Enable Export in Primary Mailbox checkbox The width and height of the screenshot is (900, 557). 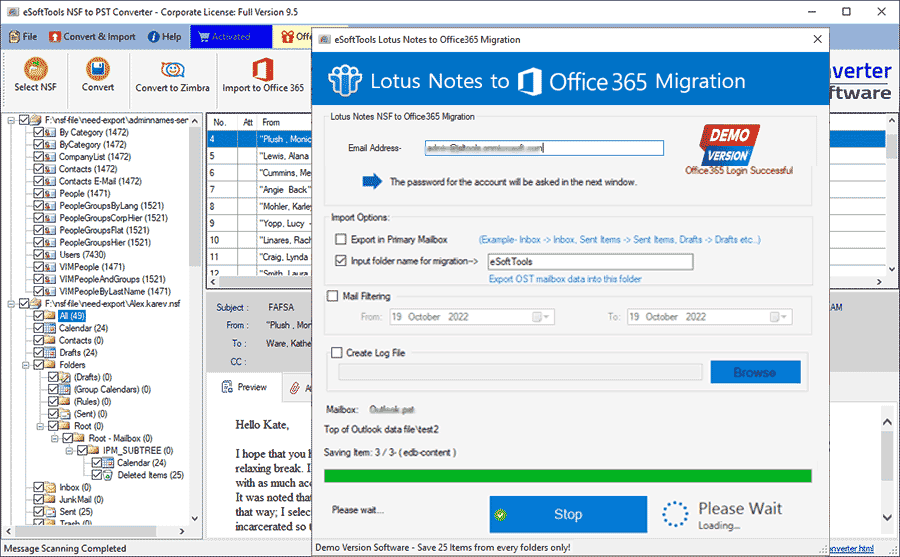(341, 239)
